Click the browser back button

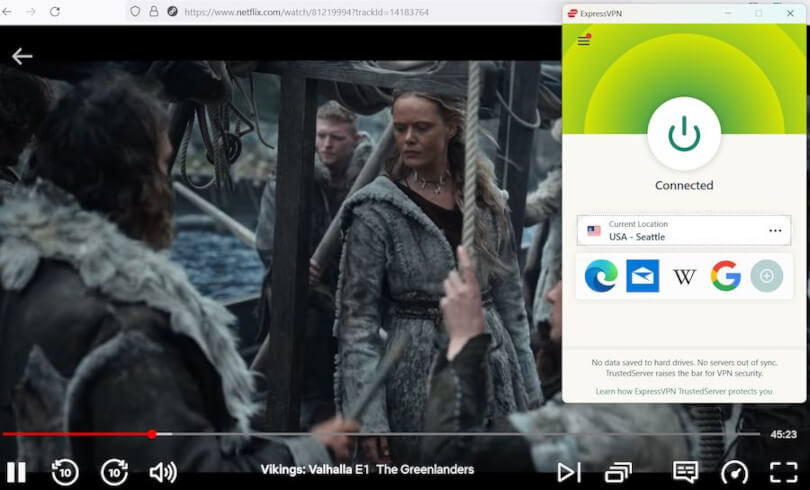7,11
